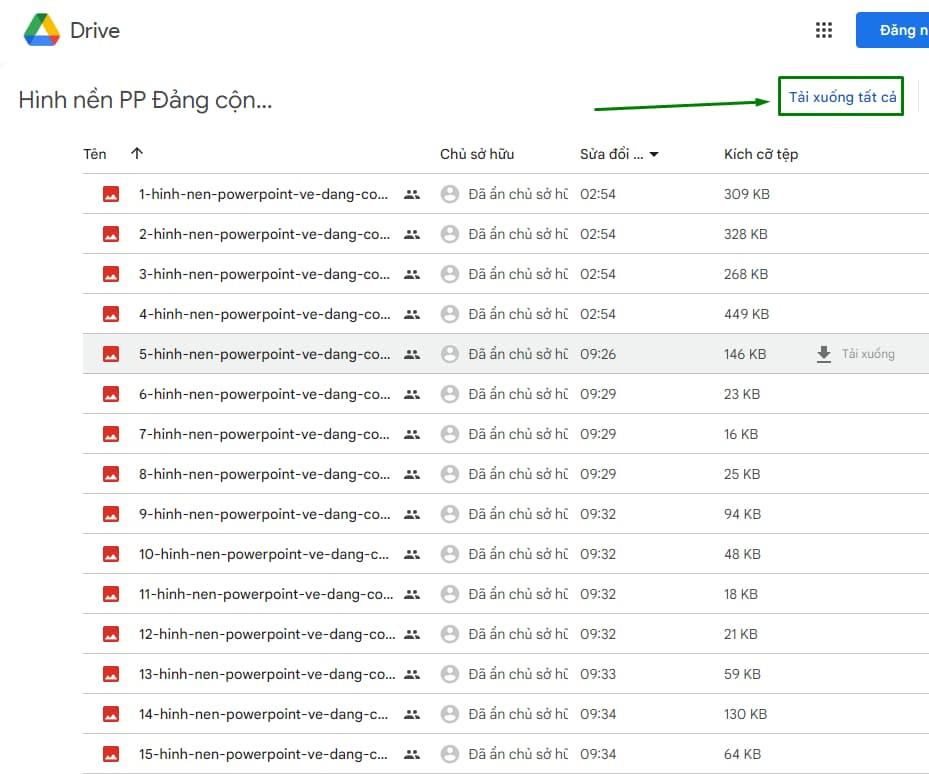Toggle sort direction arrow beside Tên
929x774 pixels.
pyautogui.click(x=137, y=154)
